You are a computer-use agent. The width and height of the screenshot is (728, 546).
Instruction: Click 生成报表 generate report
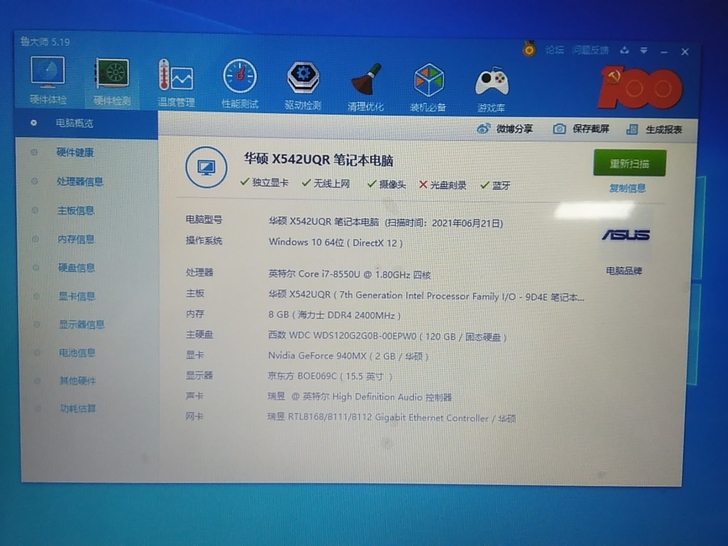654,130
